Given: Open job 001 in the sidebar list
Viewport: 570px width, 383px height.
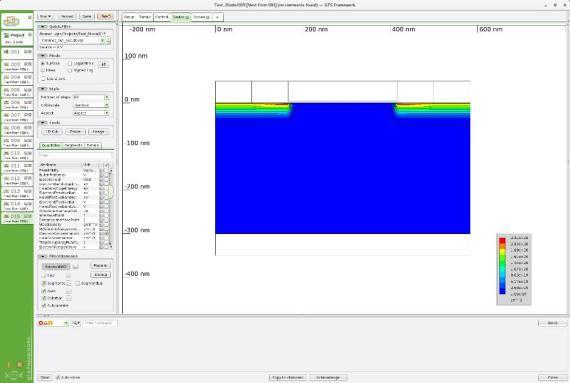Looking at the screenshot, I should click(17, 52).
